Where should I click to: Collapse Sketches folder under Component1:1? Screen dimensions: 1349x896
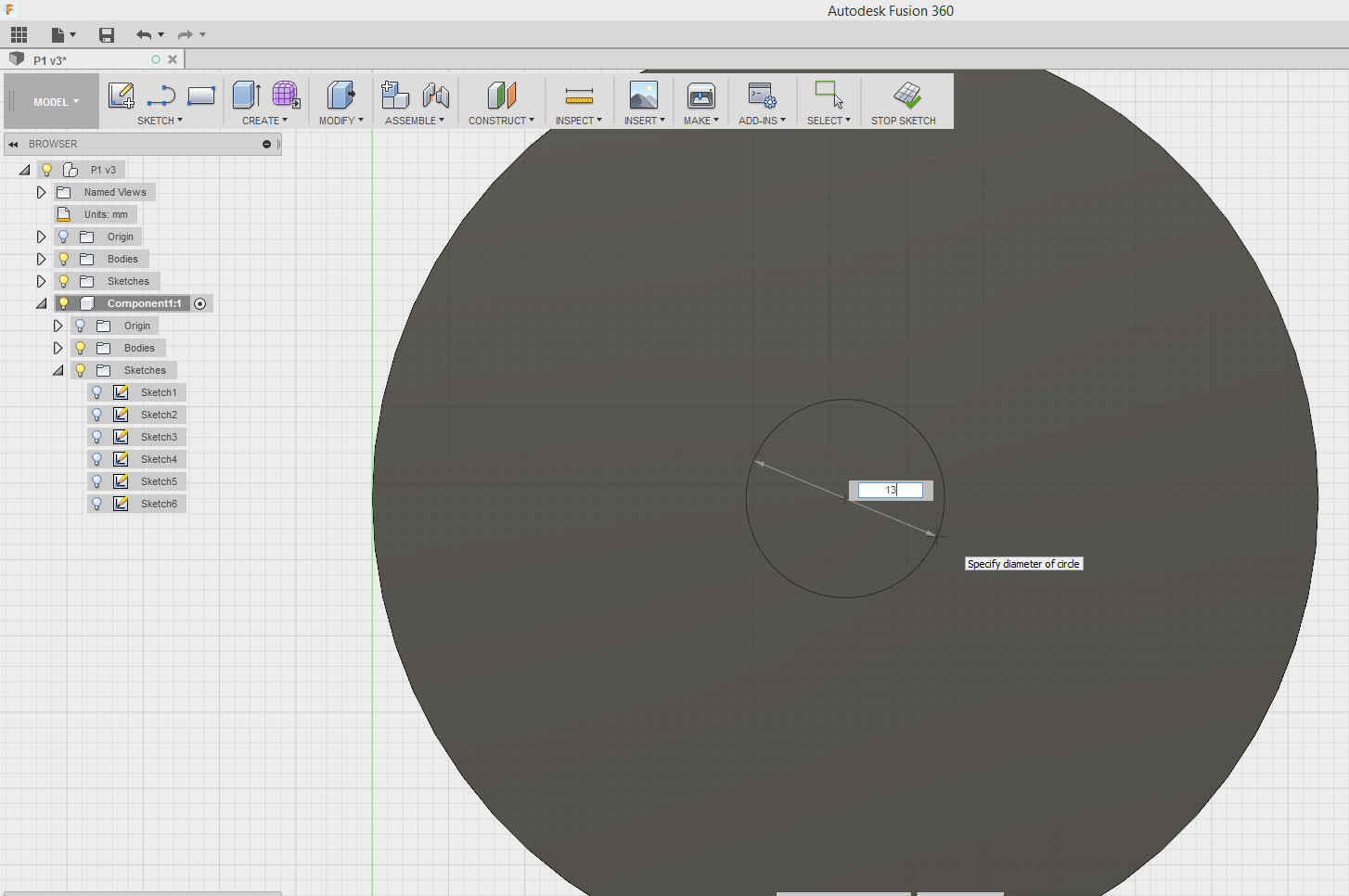[x=58, y=370]
